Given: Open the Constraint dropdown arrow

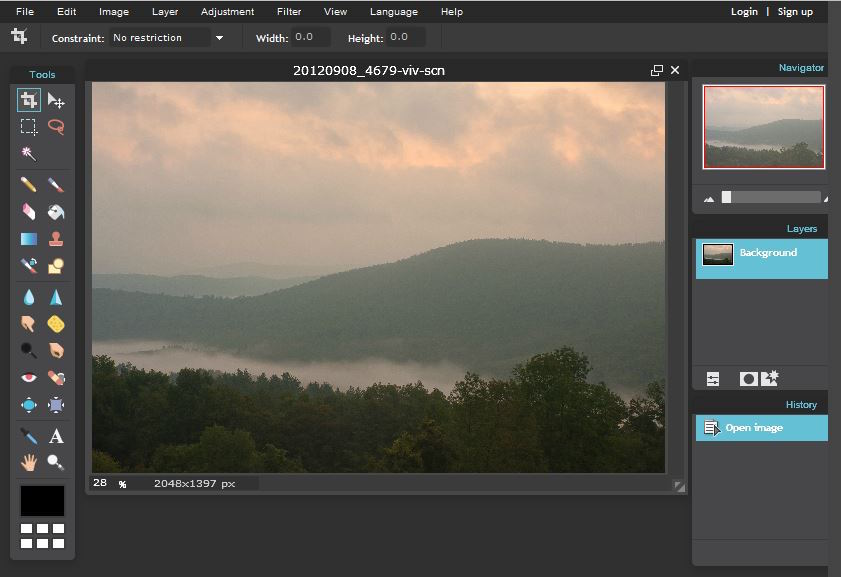Looking at the screenshot, I should click(219, 38).
